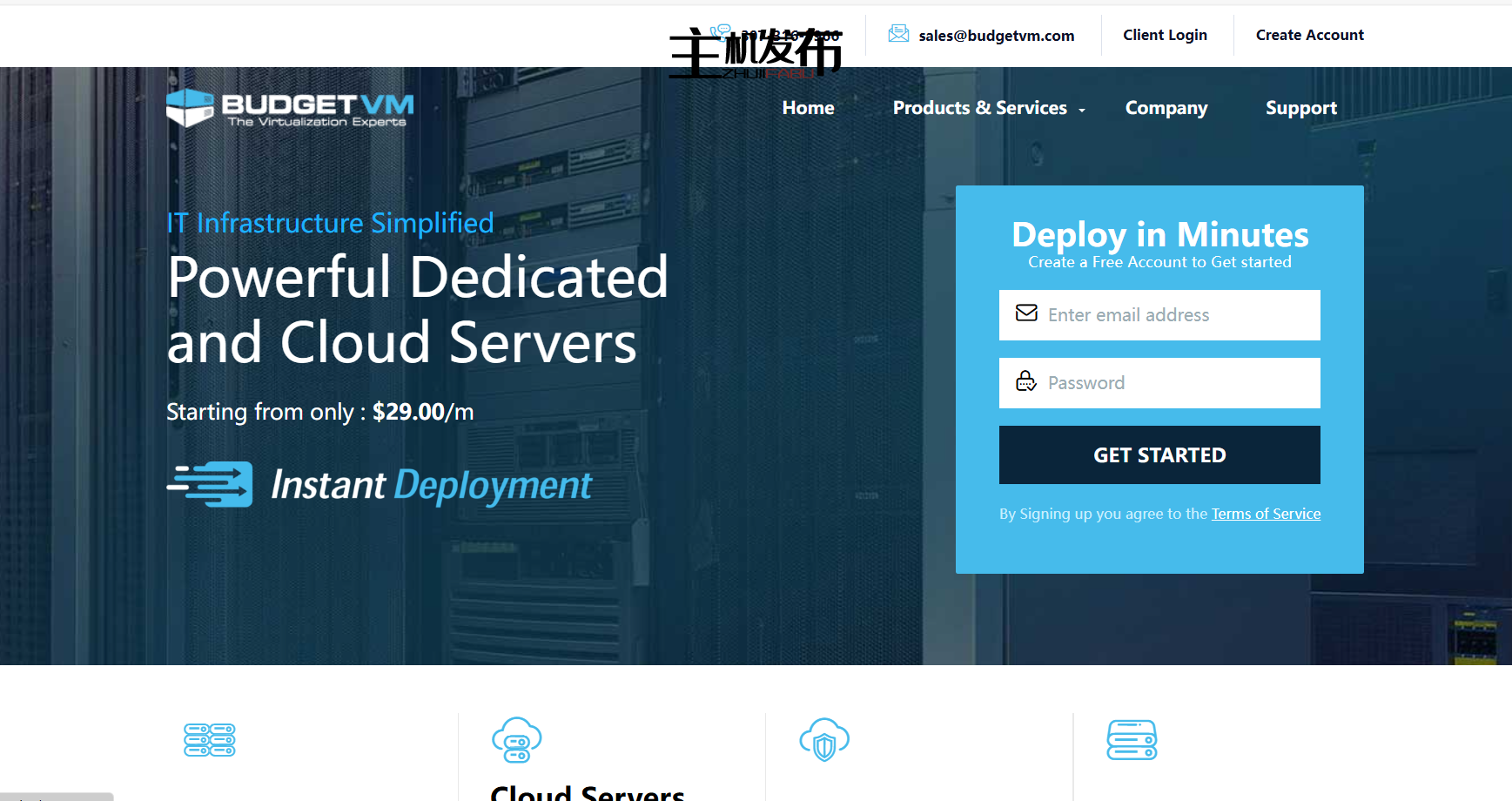1512x801 pixels.
Task: Click the Client Login link
Action: (x=1165, y=35)
